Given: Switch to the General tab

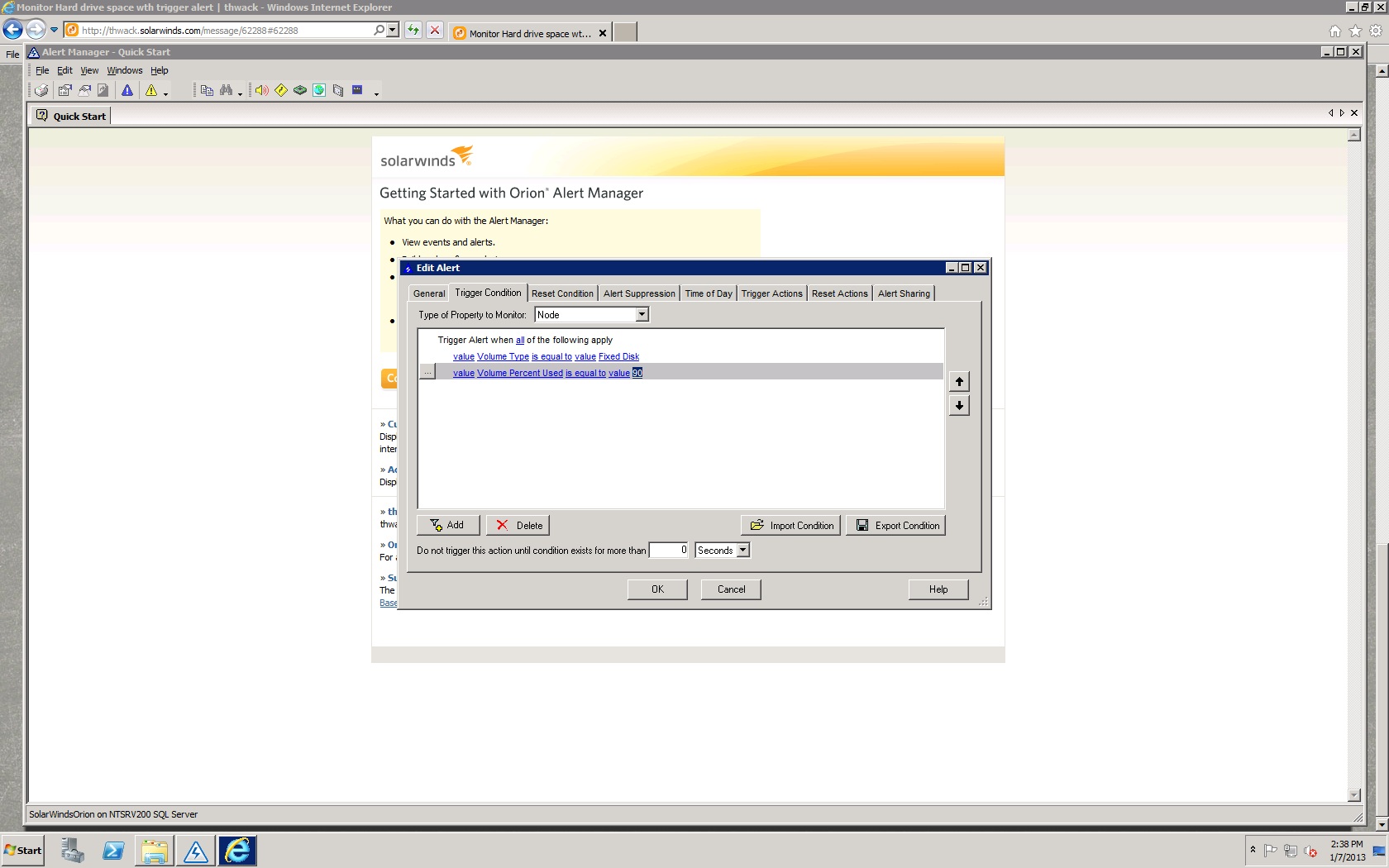Looking at the screenshot, I should (429, 293).
